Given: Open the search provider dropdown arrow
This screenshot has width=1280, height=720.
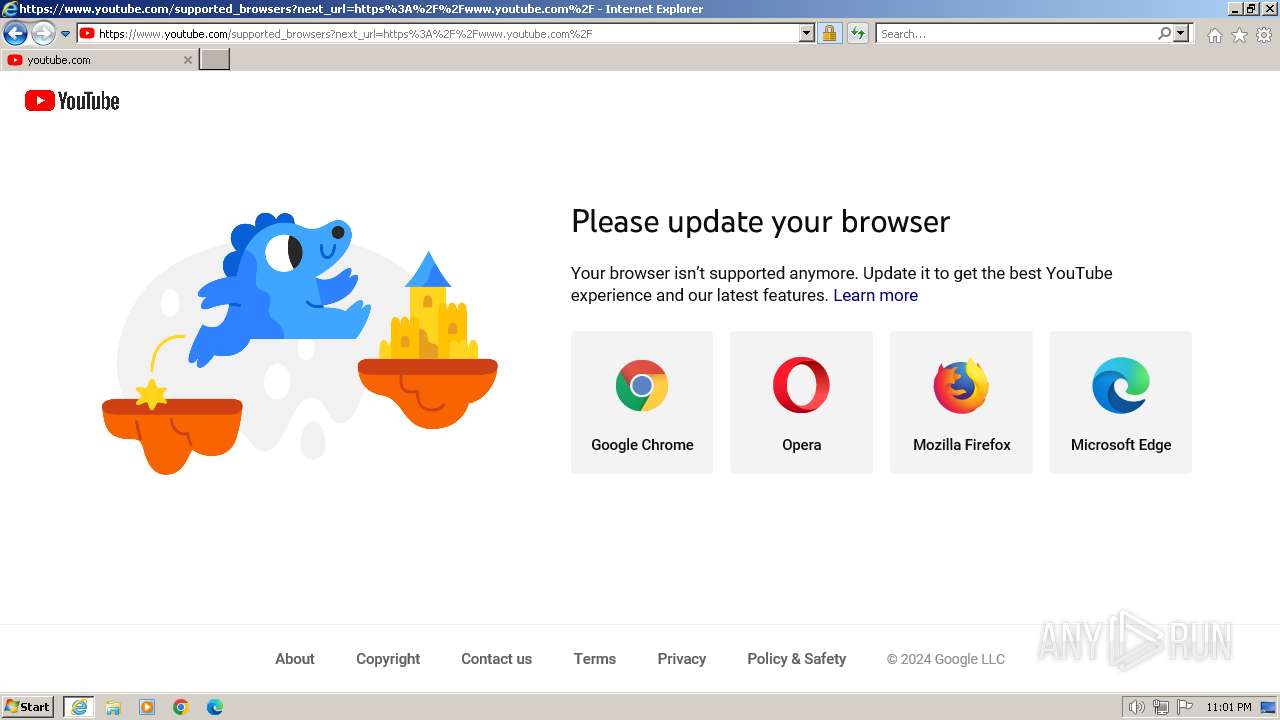Looking at the screenshot, I should coord(1181,33).
